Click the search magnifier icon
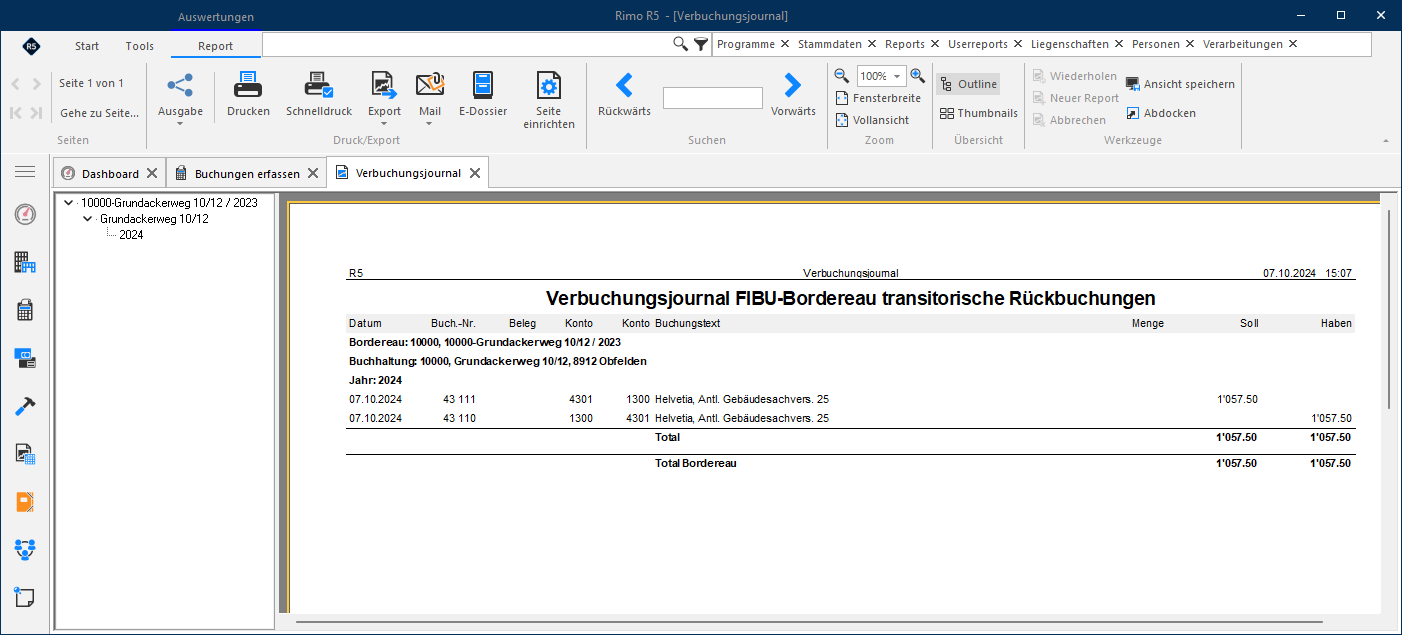The width and height of the screenshot is (1402, 635). 680,44
